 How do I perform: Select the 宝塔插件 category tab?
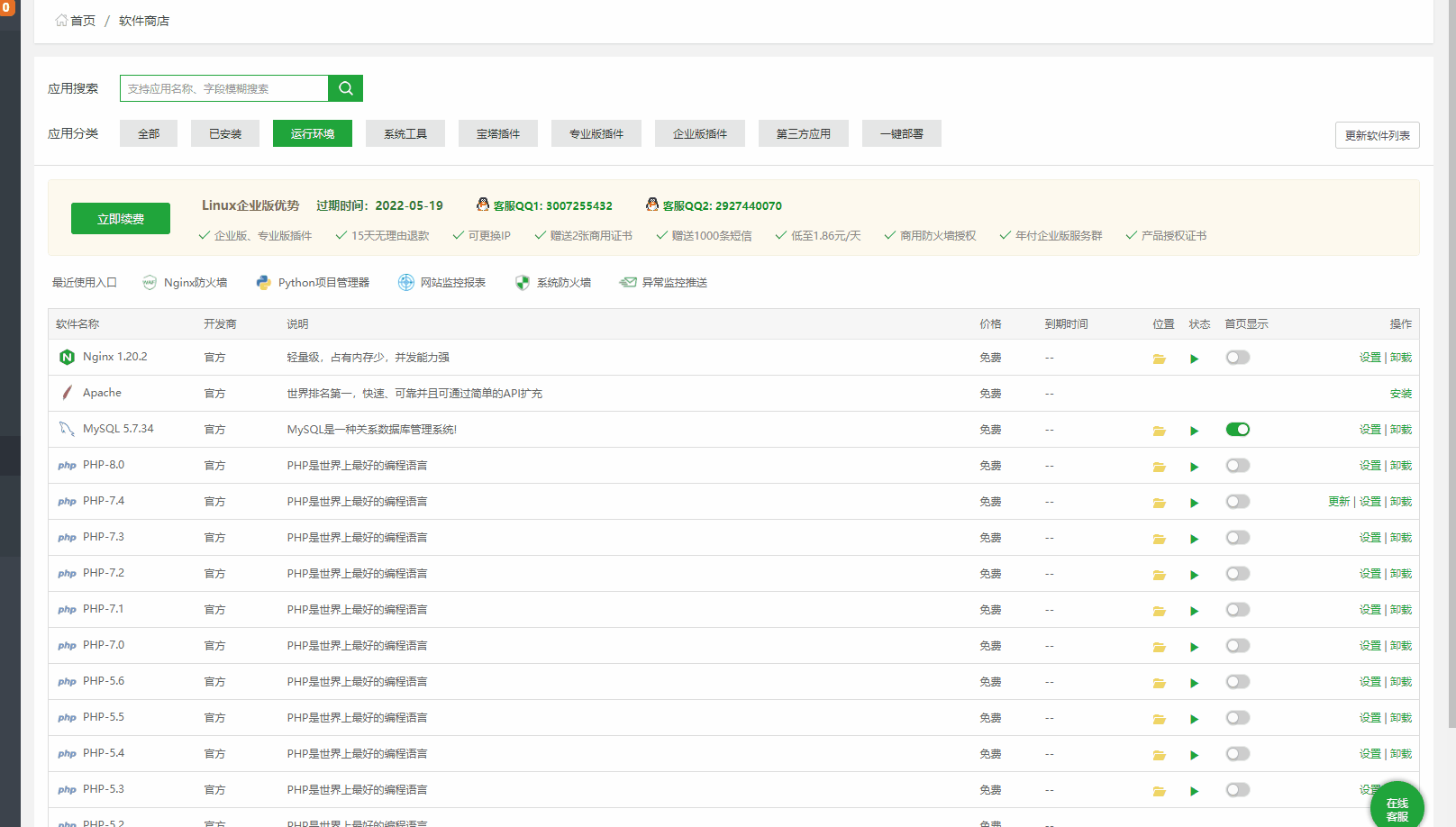[498, 133]
